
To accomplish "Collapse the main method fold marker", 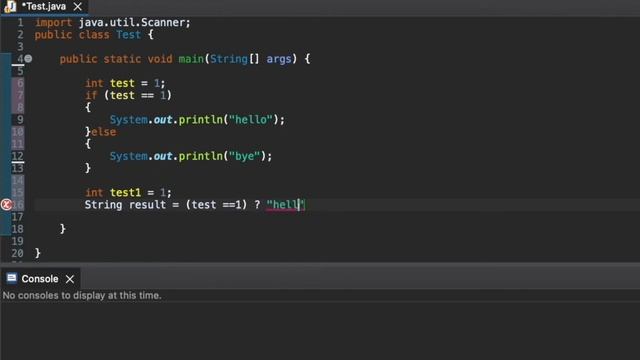I will 28,59.
